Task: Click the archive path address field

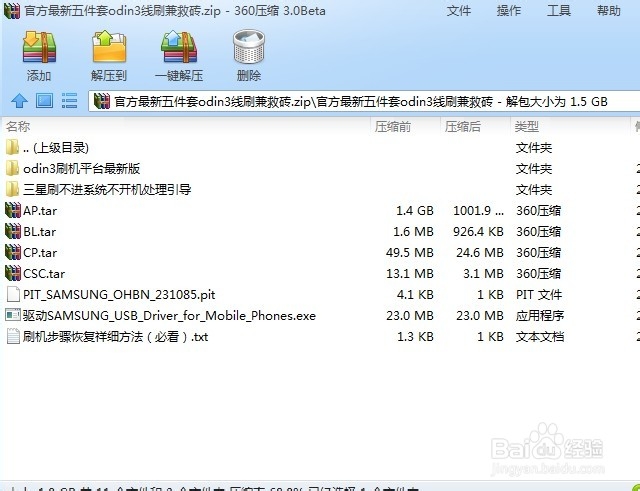Action: click(364, 101)
